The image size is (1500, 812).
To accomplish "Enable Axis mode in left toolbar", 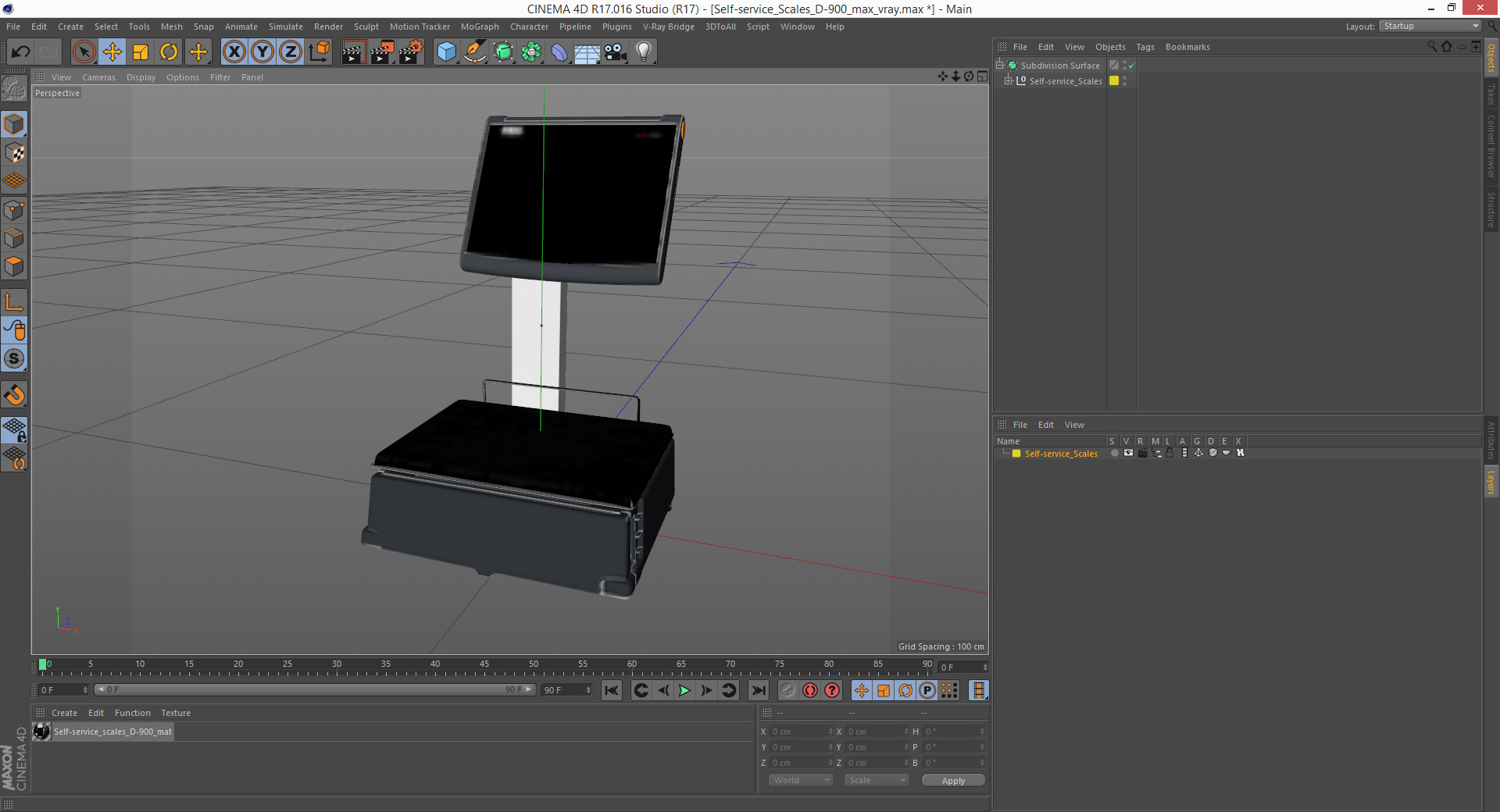I will 14,302.
